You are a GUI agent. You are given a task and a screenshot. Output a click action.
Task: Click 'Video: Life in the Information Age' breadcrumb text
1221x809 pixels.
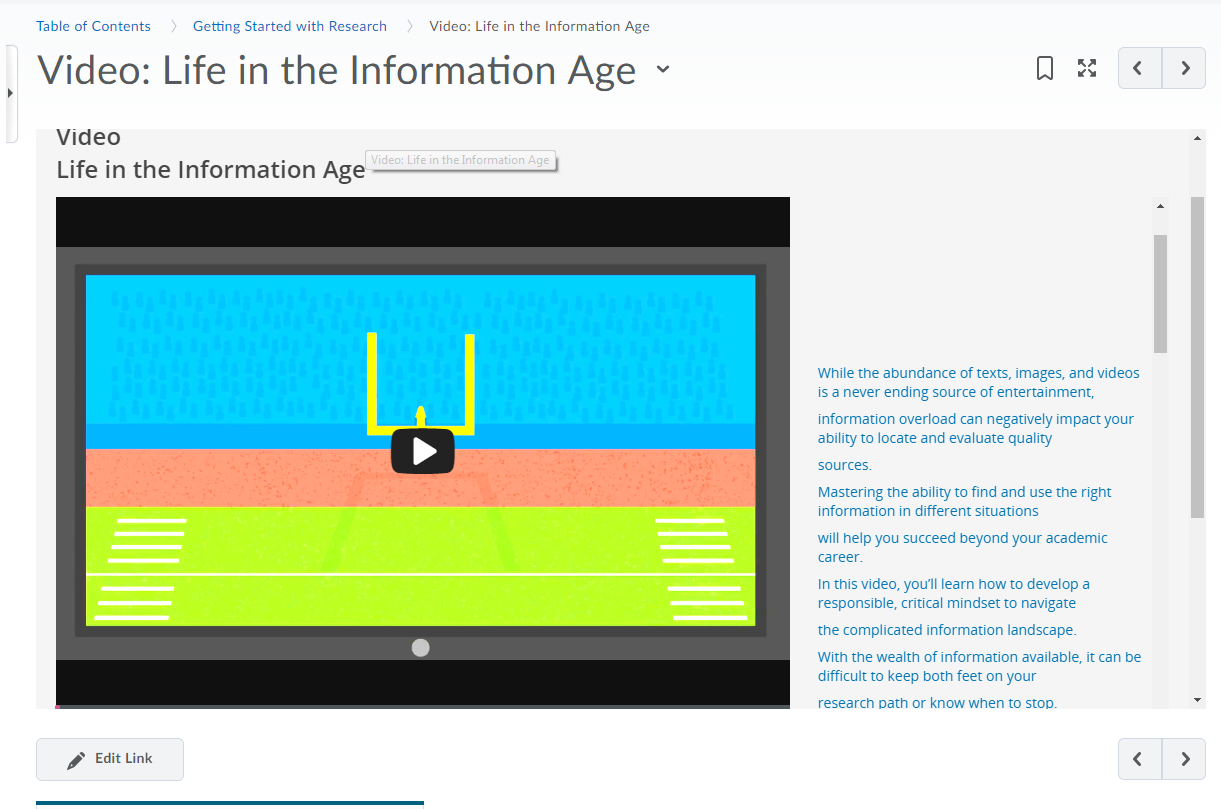pyautogui.click(x=539, y=26)
